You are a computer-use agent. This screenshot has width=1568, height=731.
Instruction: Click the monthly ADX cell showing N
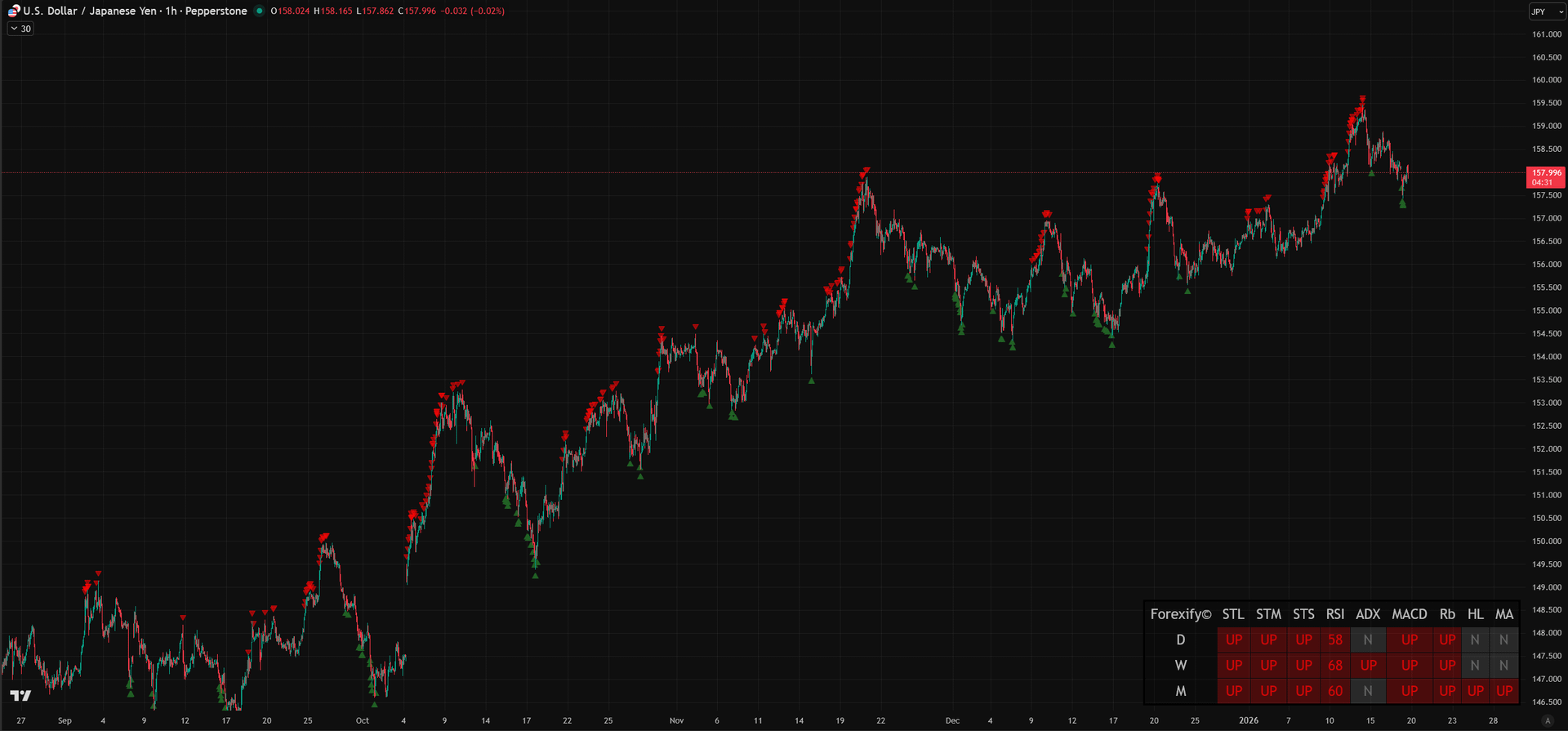pyautogui.click(x=1368, y=691)
